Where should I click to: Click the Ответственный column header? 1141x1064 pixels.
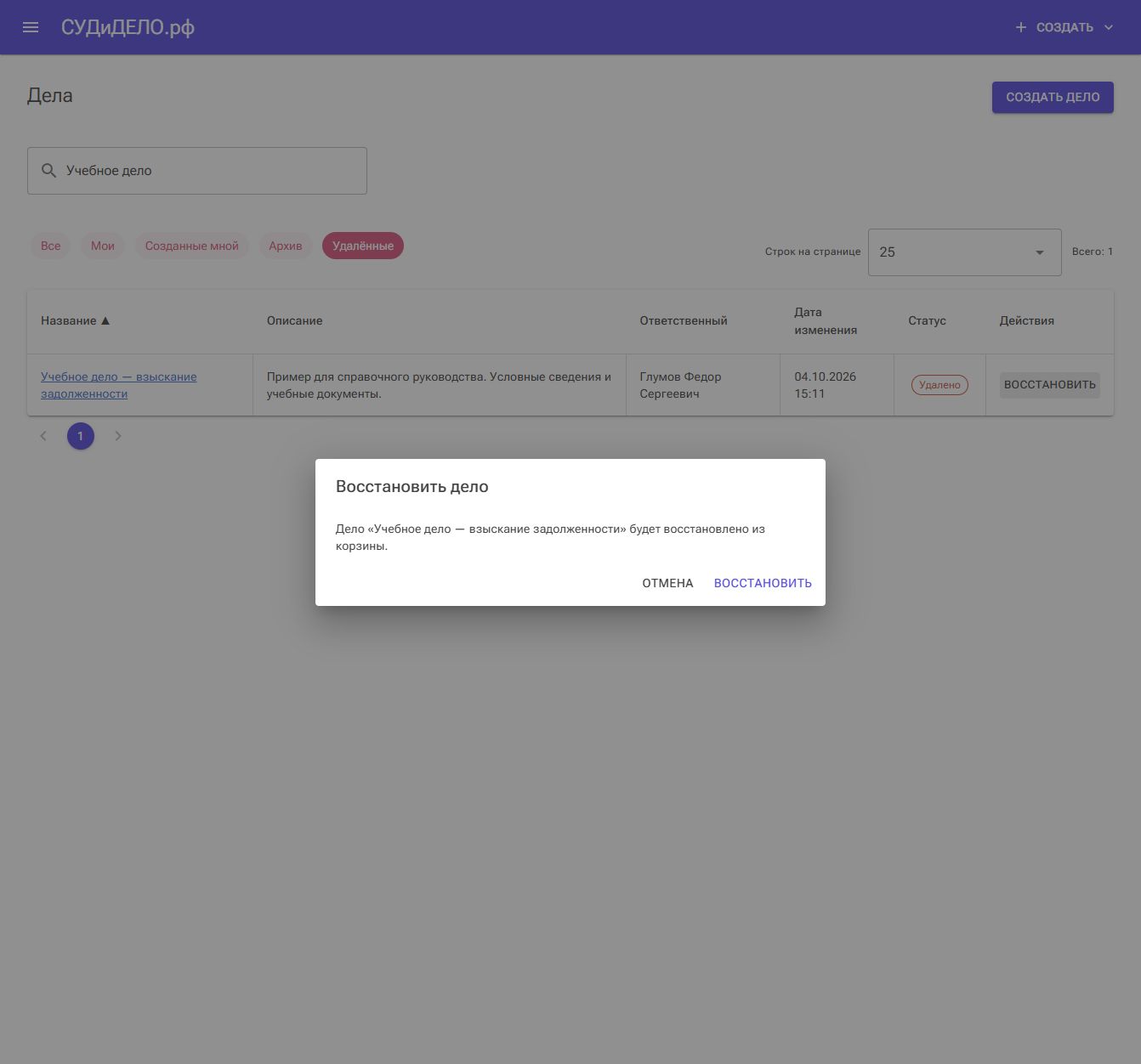[684, 321]
